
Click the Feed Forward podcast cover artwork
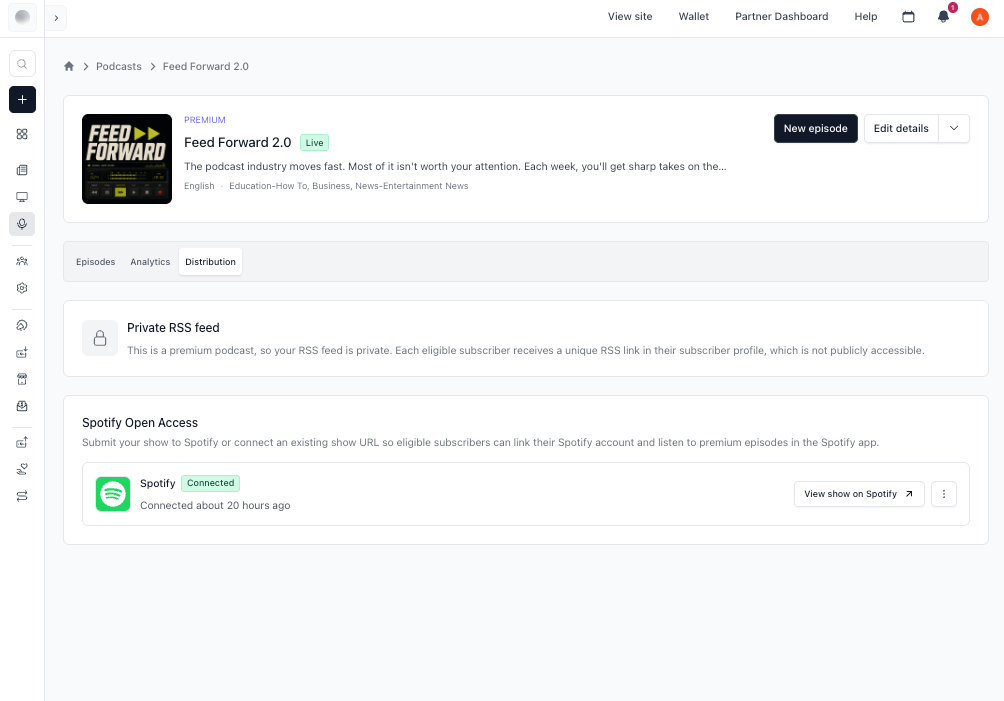click(127, 159)
